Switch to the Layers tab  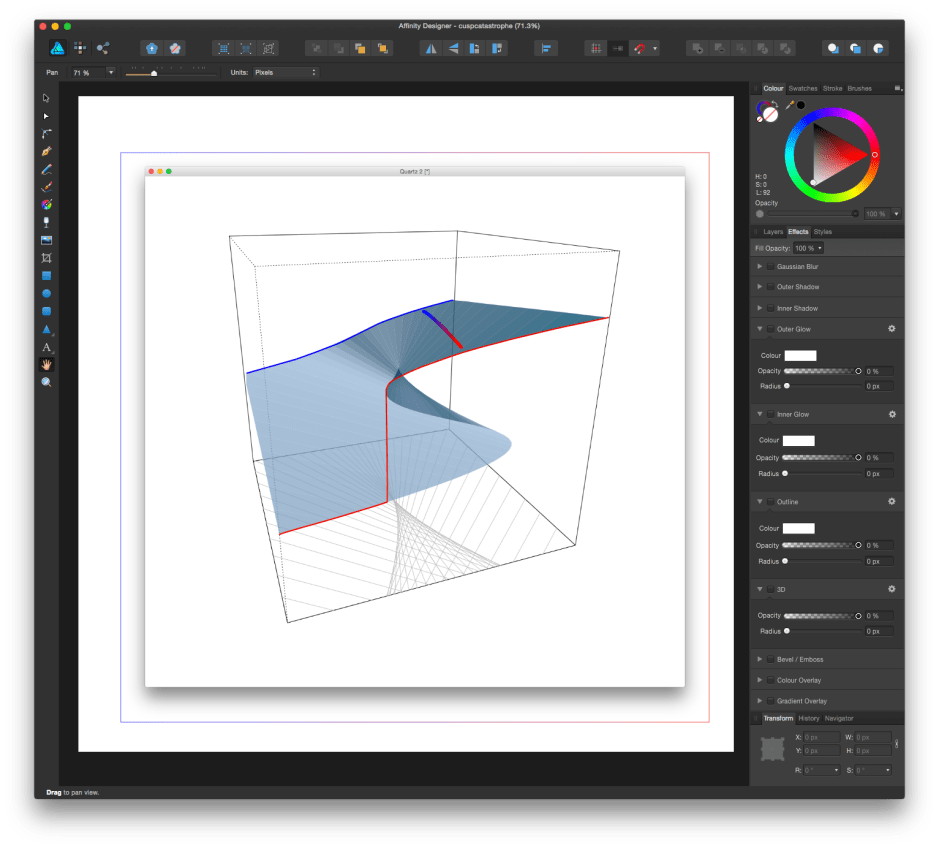772,231
